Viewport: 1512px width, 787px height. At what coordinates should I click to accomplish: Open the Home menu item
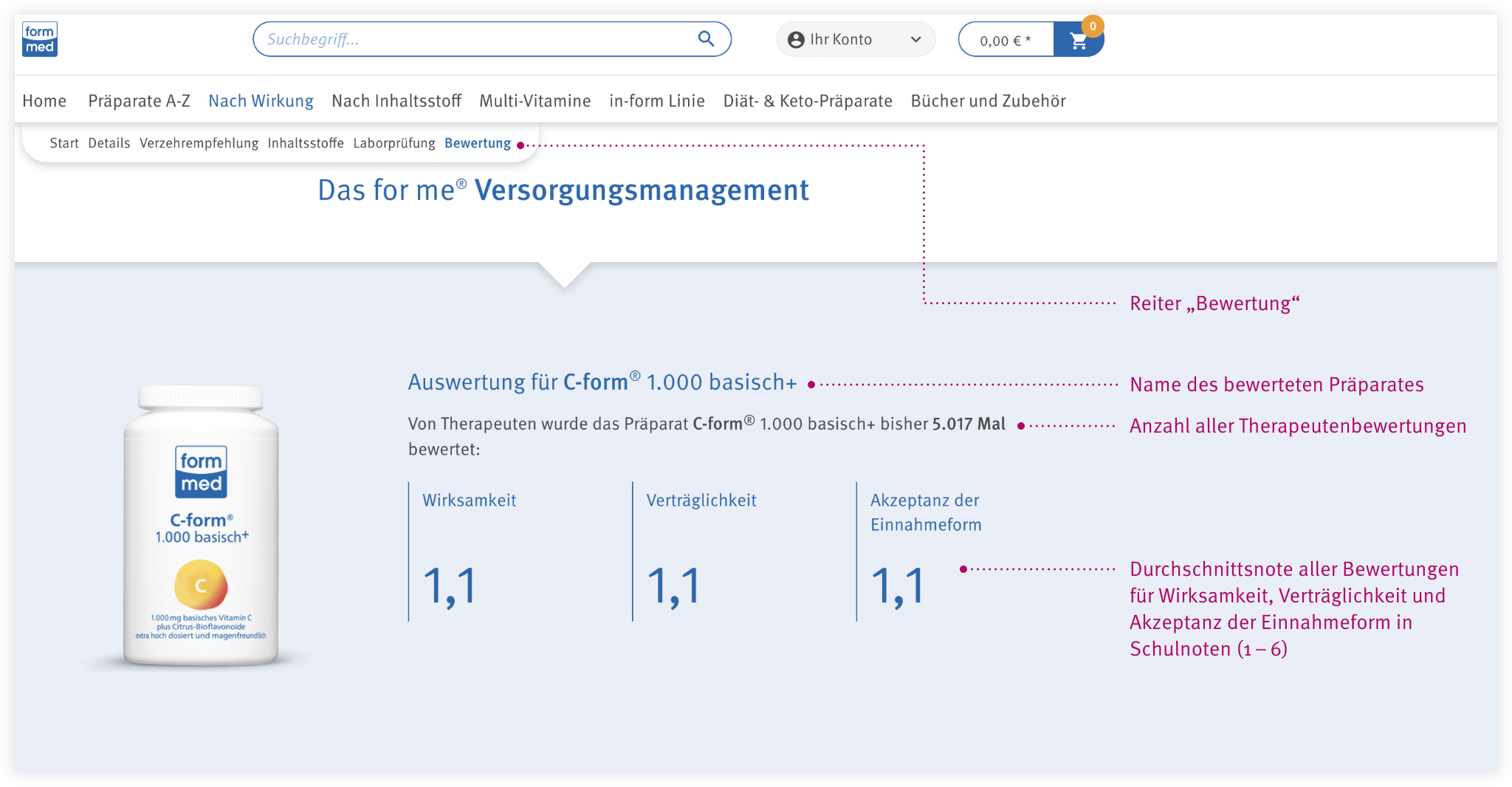(x=44, y=101)
